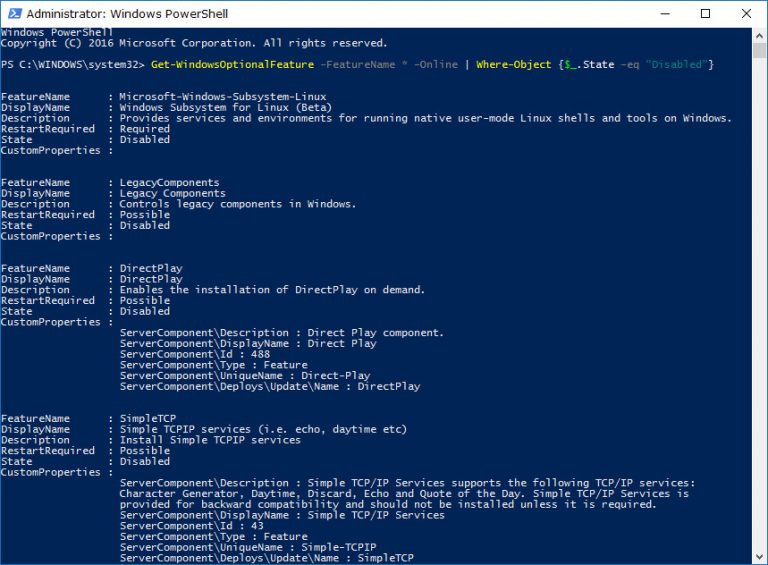The image size is (768, 565).
Task: Minimize the PowerShell window
Action: click(665, 14)
